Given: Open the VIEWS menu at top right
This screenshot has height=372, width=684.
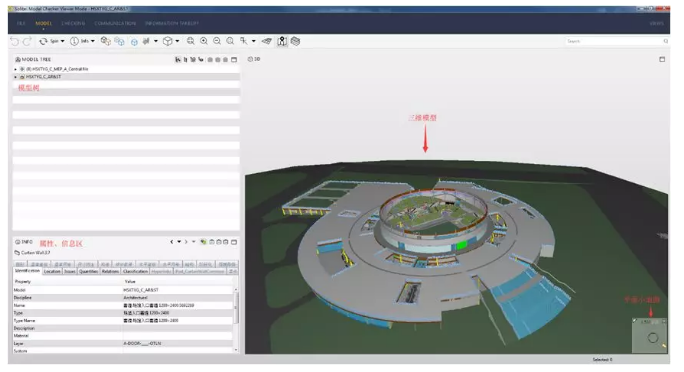Looking at the screenshot, I should (x=657, y=23).
